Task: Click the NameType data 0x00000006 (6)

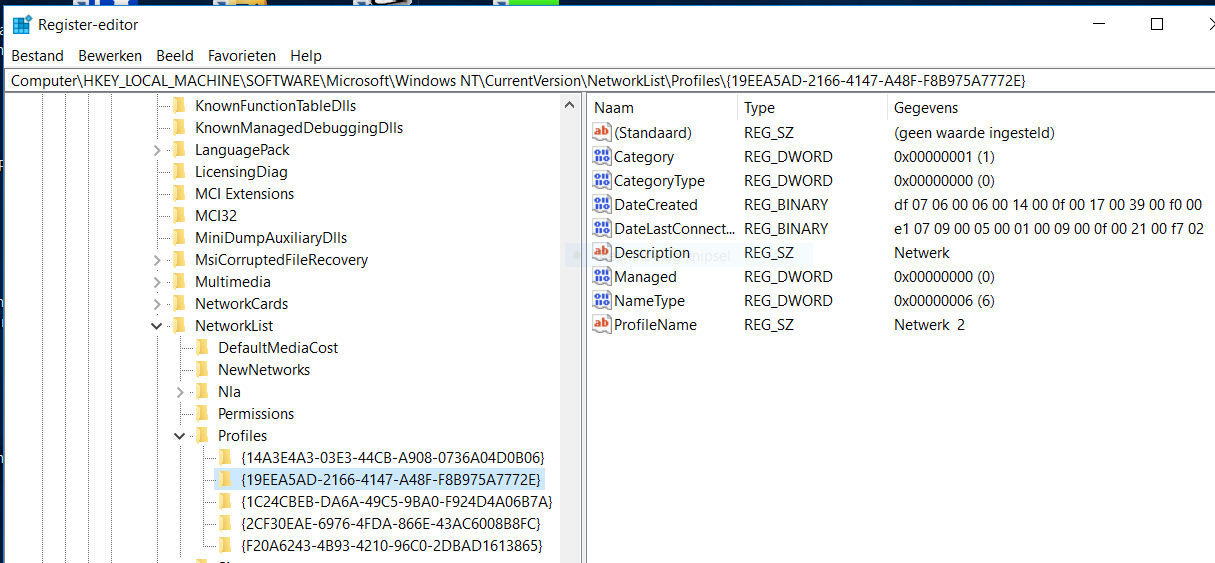Action: pos(944,301)
